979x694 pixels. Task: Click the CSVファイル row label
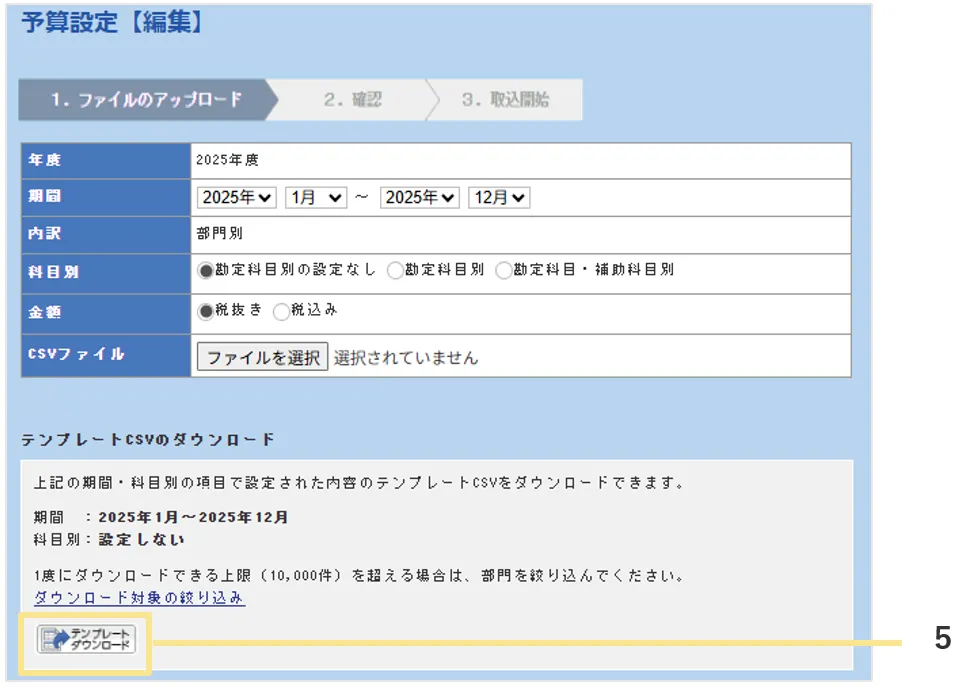pyautogui.click(x=77, y=355)
